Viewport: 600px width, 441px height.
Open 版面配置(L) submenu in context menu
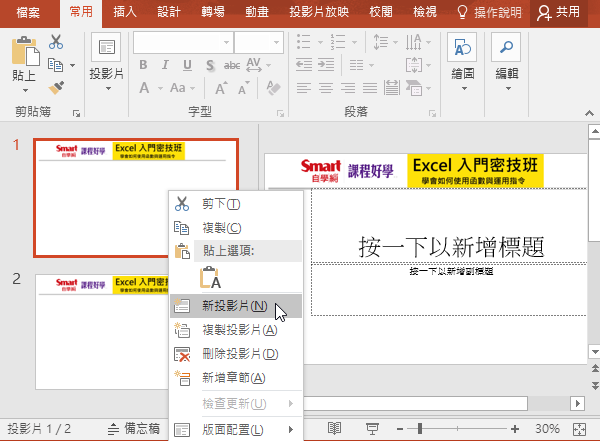point(236,430)
